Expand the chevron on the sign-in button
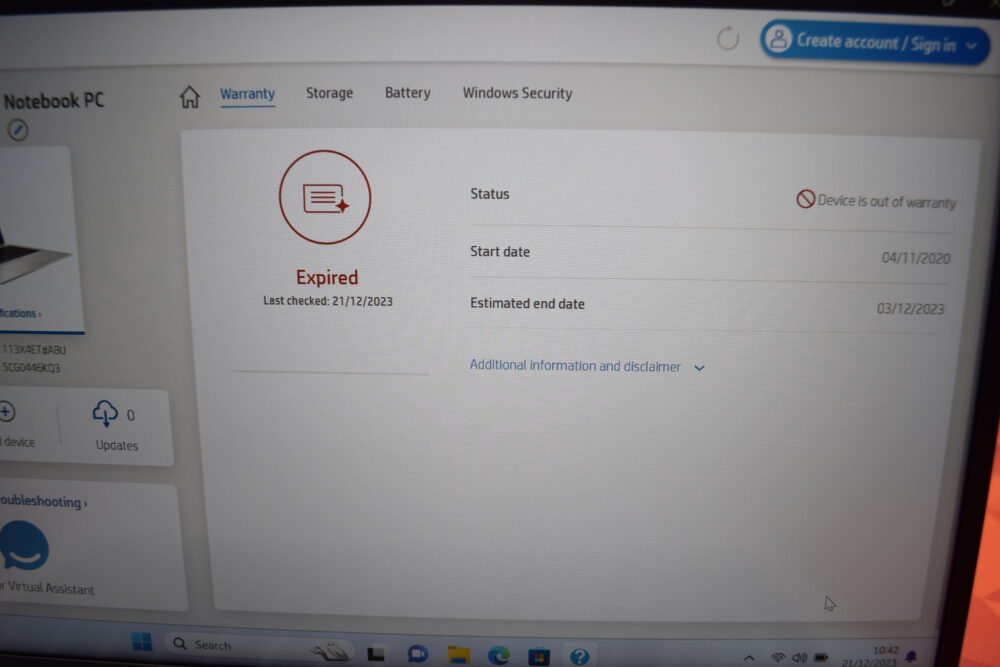 971,46
